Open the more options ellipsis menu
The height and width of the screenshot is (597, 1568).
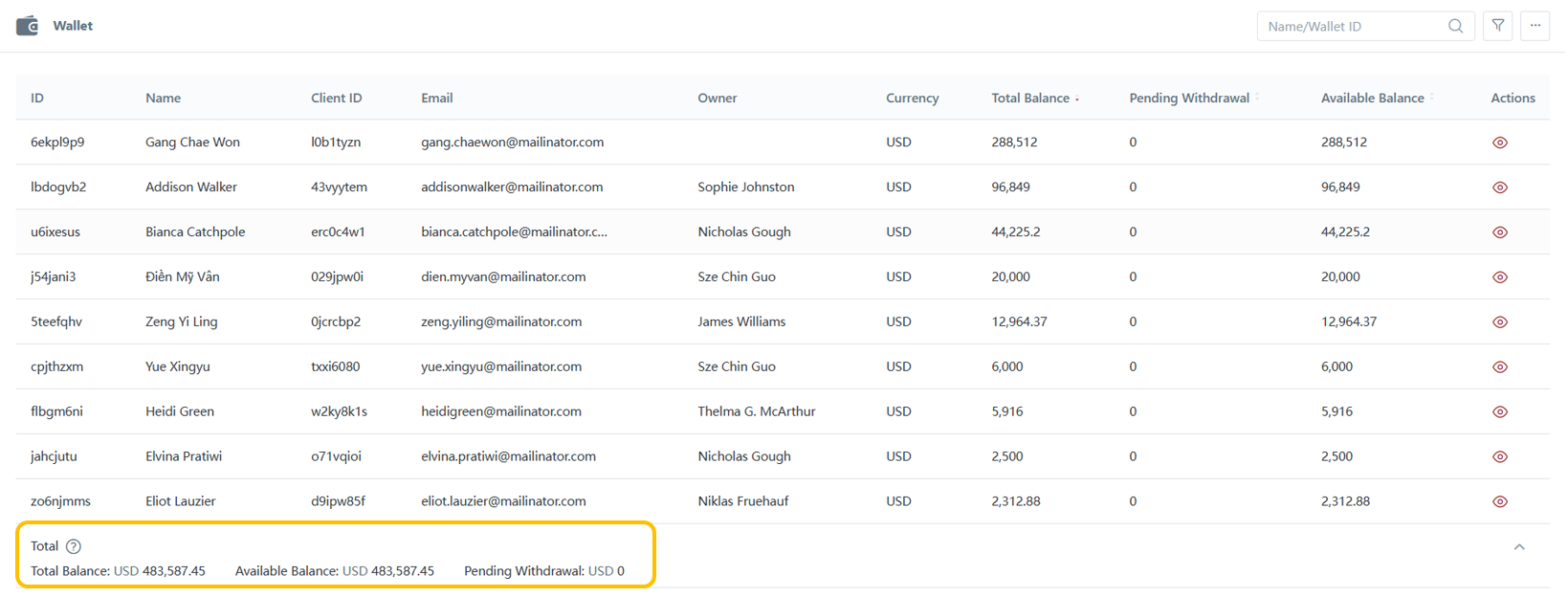coord(1535,26)
